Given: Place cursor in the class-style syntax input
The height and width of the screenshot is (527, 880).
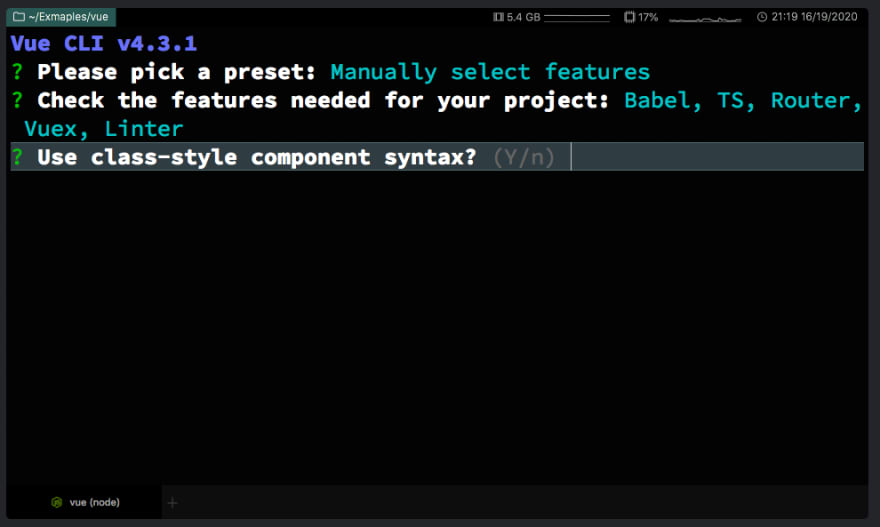Looking at the screenshot, I should 717,157.
